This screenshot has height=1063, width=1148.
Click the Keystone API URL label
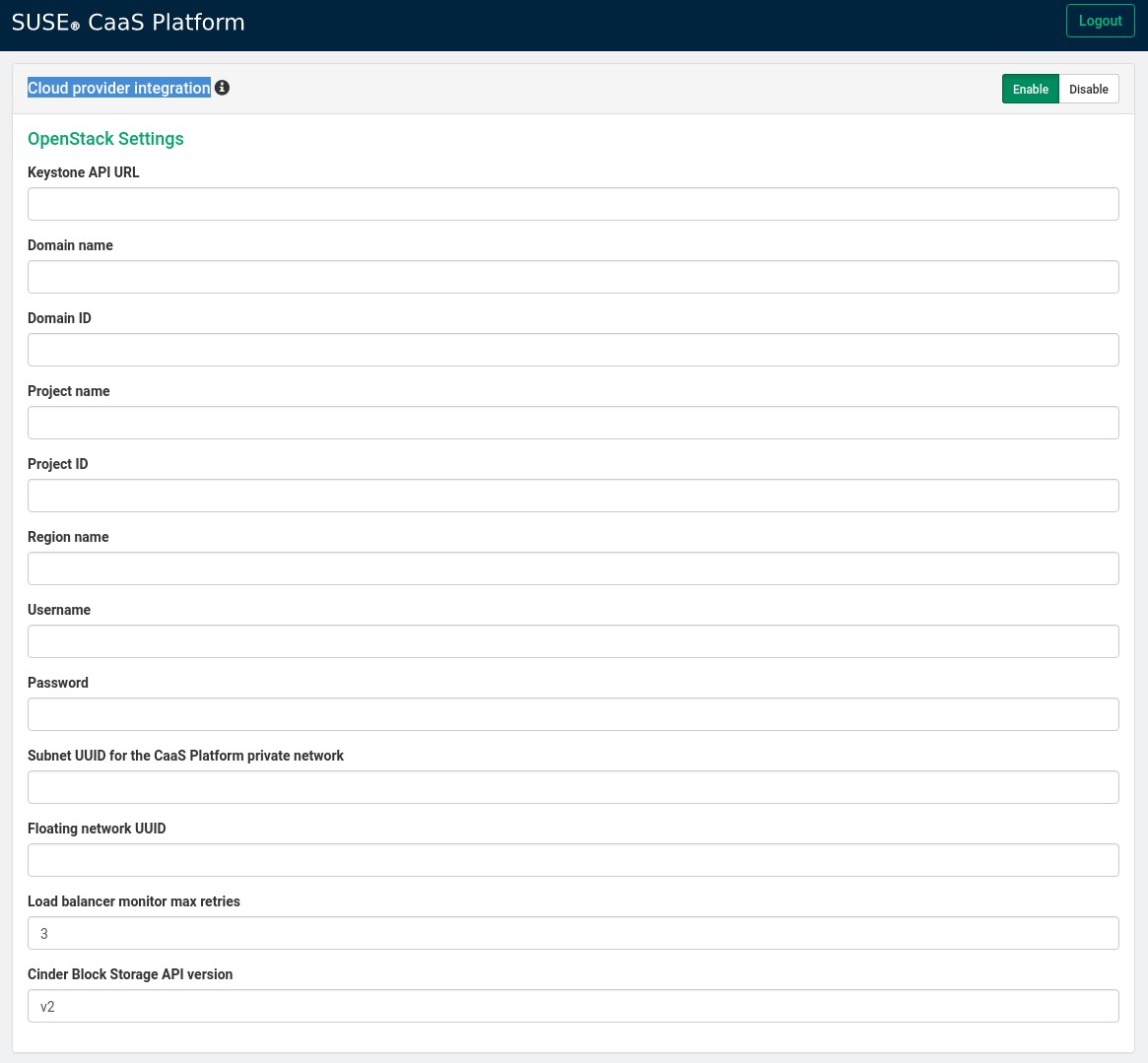coord(84,172)
